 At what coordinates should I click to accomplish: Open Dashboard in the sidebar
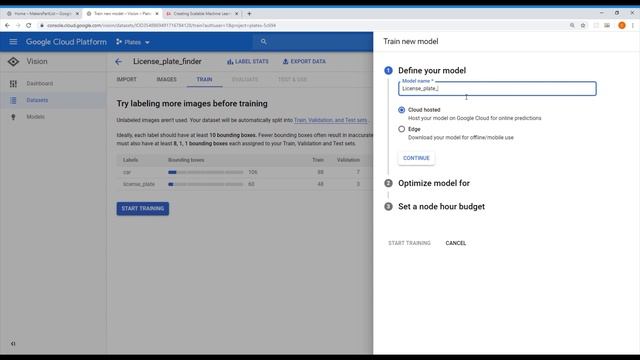[40, 84]
